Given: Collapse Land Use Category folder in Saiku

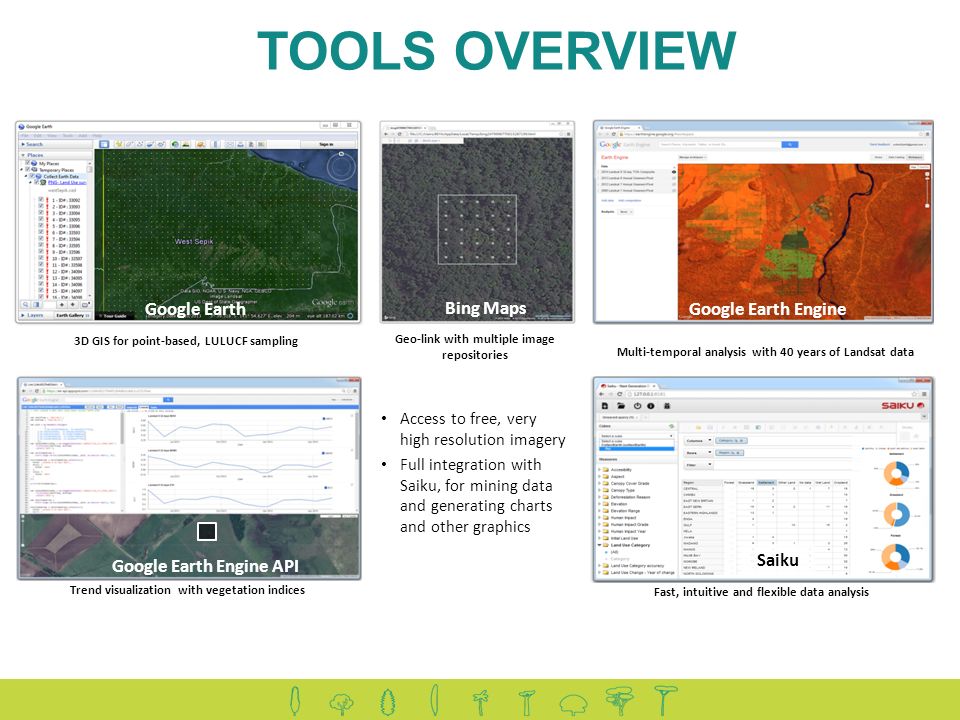Looking at the screenshot, I should tap(600, 545).
